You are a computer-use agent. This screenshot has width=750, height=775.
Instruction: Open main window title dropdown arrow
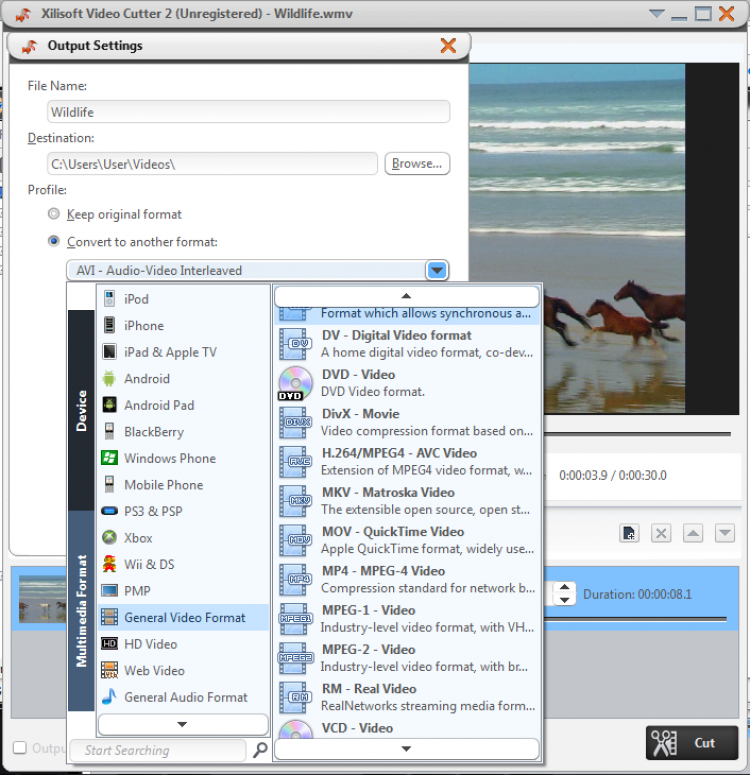(x=657, y=13)
